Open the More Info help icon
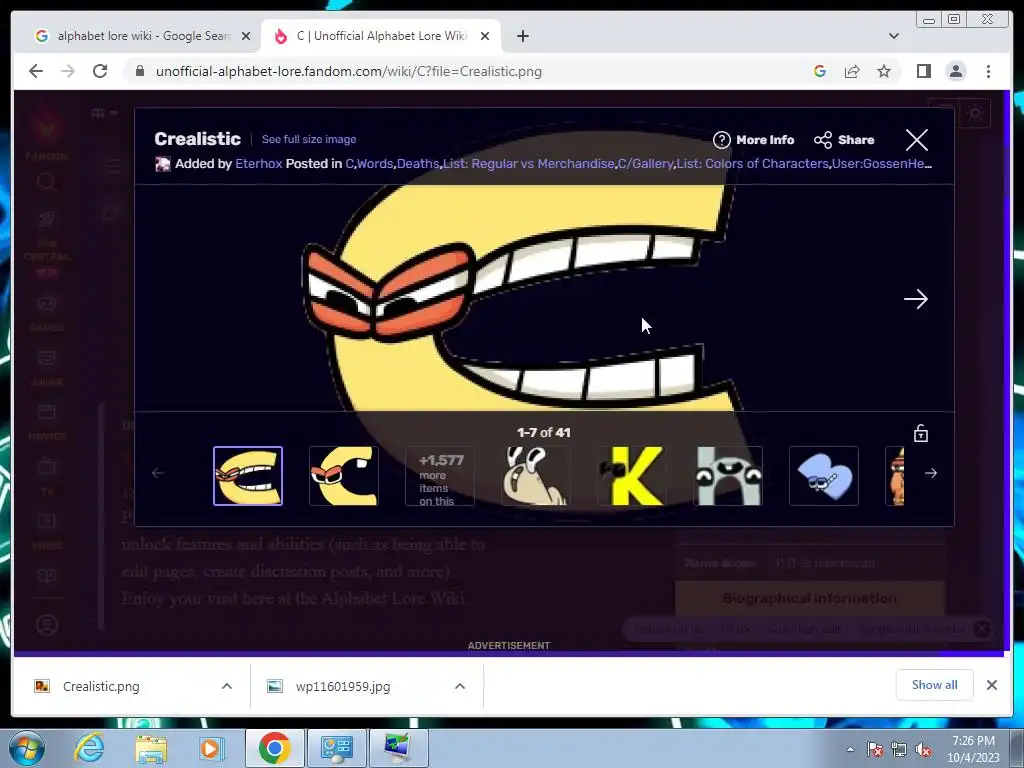This screenshot has height=768, width=1024. pyautogui.click(x=721, y=140)
